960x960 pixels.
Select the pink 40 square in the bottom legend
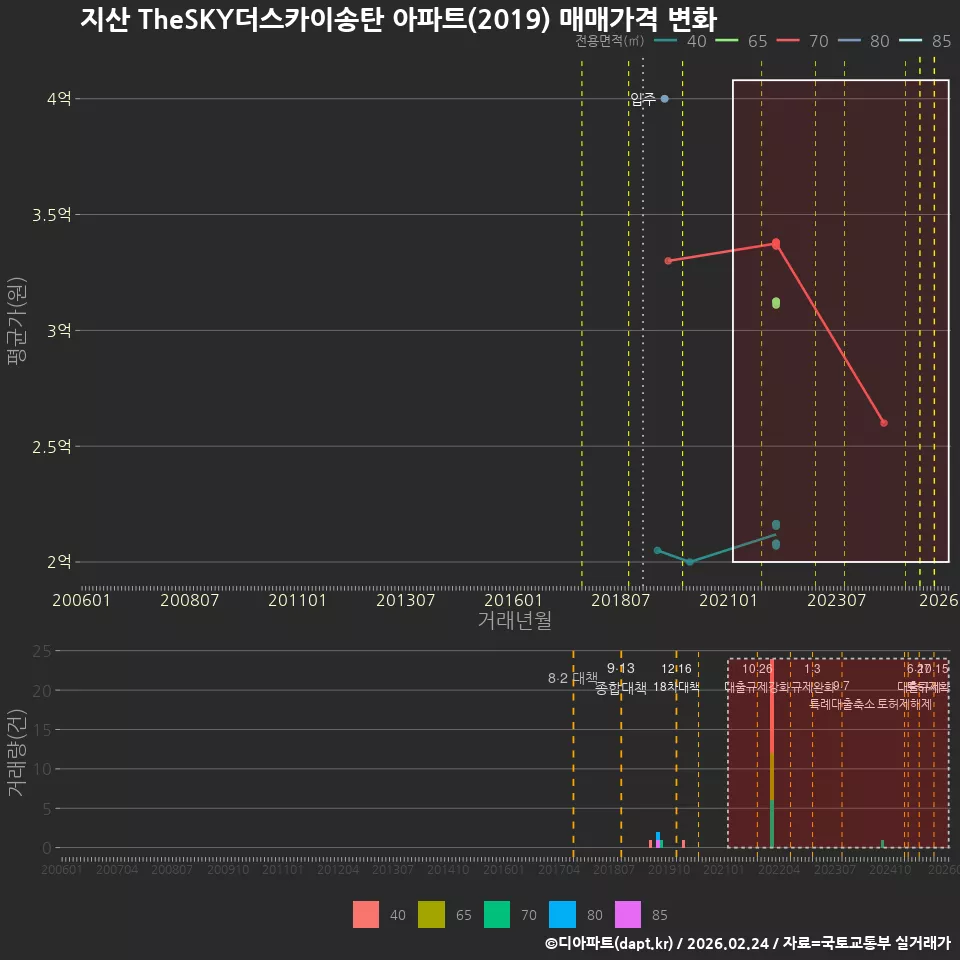coord(366,915)
